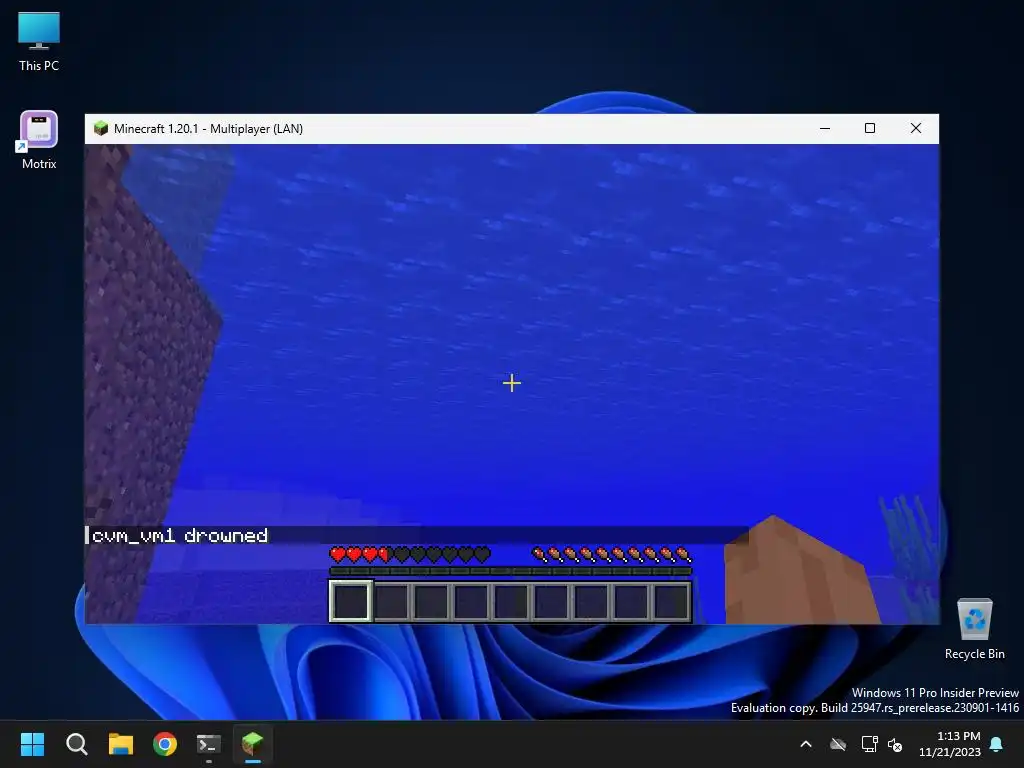Select the Recycle Bin icon
1024x768 pixels.
[974, 628]
